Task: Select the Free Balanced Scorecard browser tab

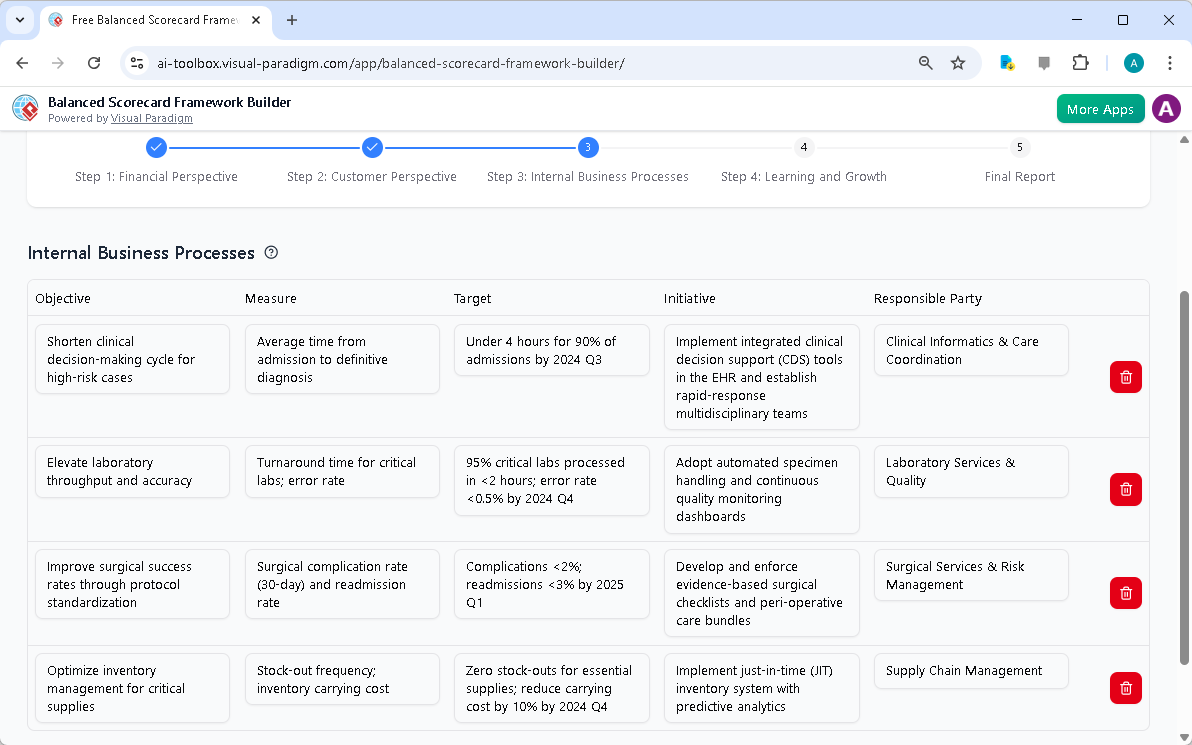Action: pyautogui.click(x=150, y=20)
